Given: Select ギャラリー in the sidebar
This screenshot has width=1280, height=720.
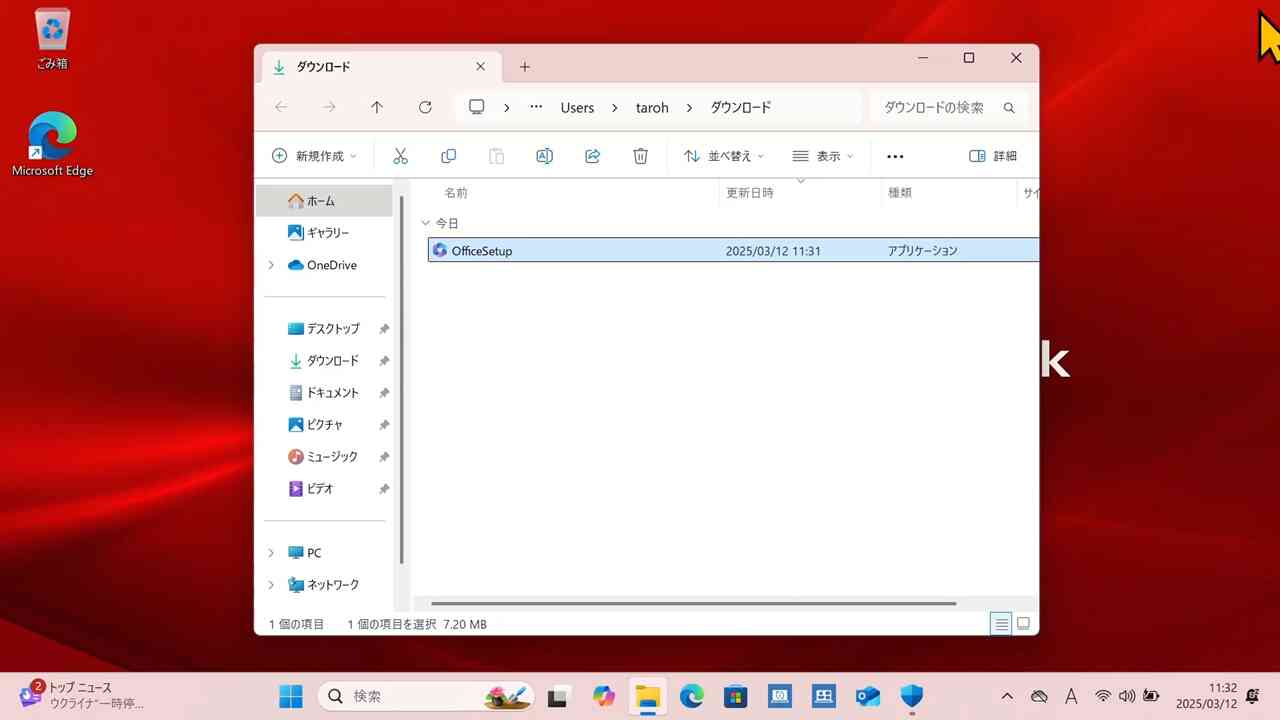Looking at the screenshot, I should tap(323, 232).
